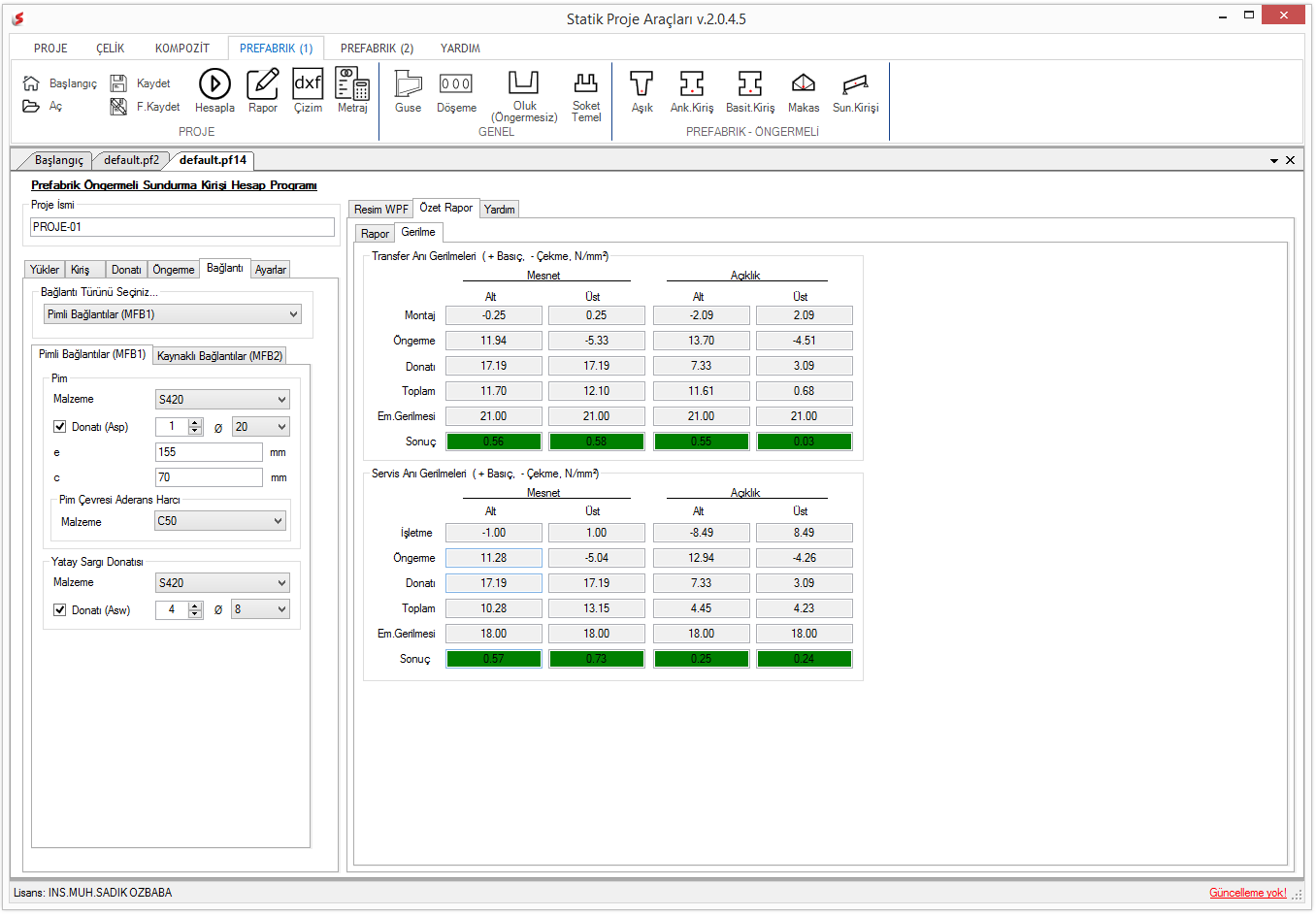The image size is (1316, 916).
Task: Switch to Kaynaklı Bağlantılar (MFB2) tab
Action: coord(220,356)
